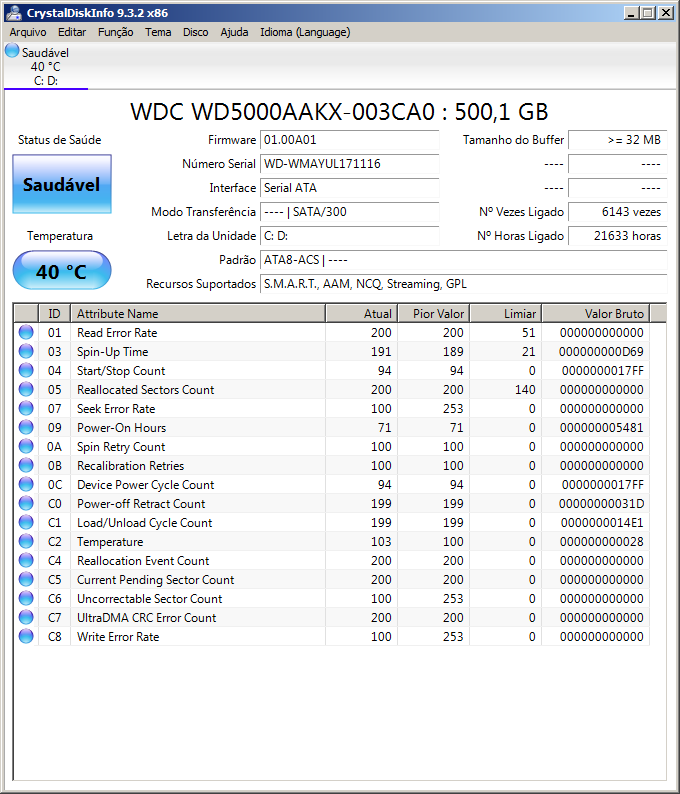Open the Idioma (Language) menu
The height and width of the screenshot is (794, 680).
point(305,32)
